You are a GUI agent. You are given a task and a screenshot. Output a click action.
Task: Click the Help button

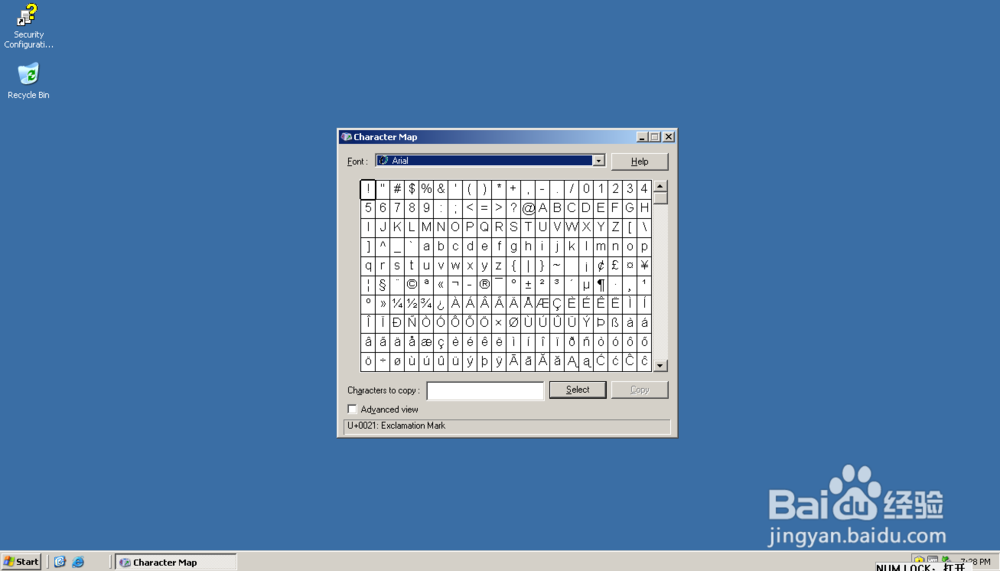[x=640, y=161]
